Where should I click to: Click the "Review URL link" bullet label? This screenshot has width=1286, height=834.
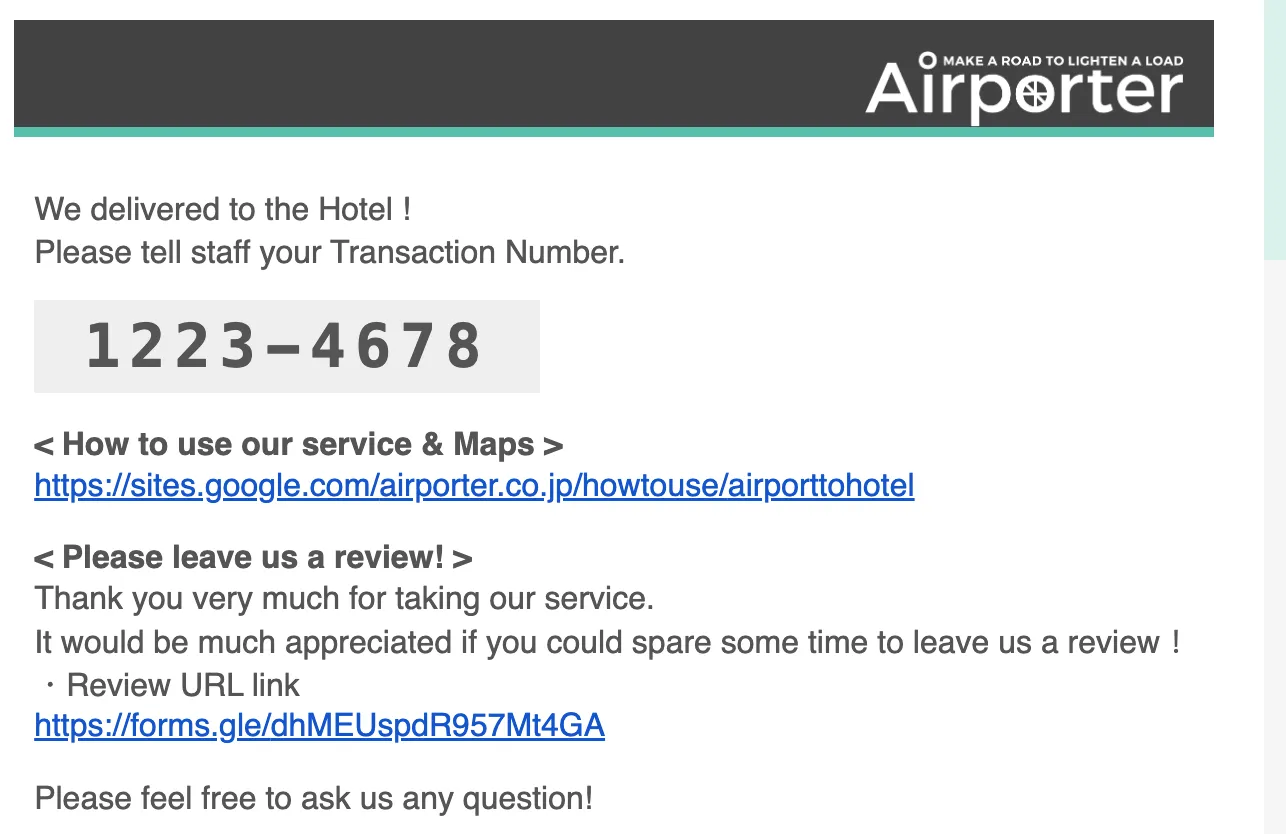click(183, 685)
